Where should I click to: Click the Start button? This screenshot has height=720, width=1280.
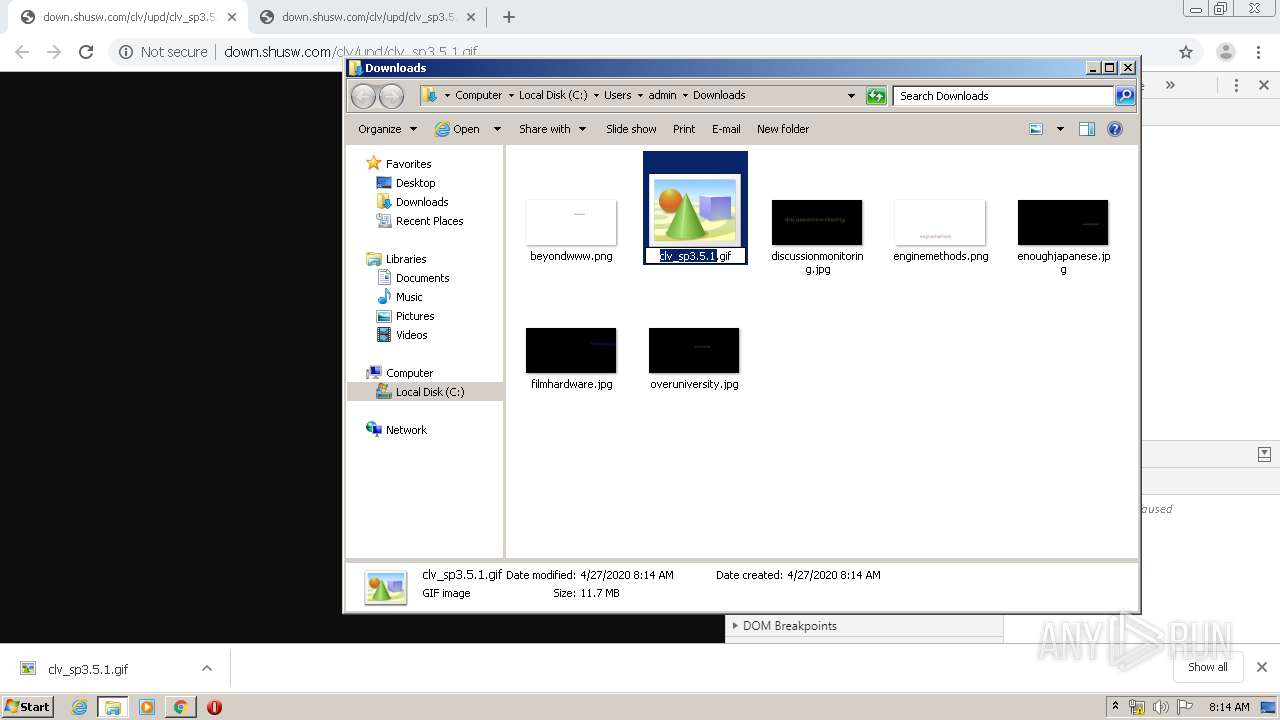pos(27,707)
